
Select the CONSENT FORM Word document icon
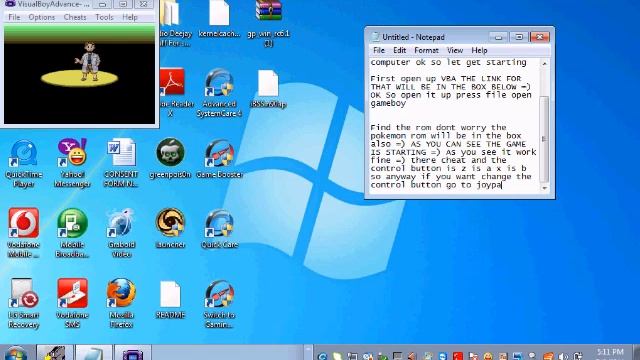121,163
